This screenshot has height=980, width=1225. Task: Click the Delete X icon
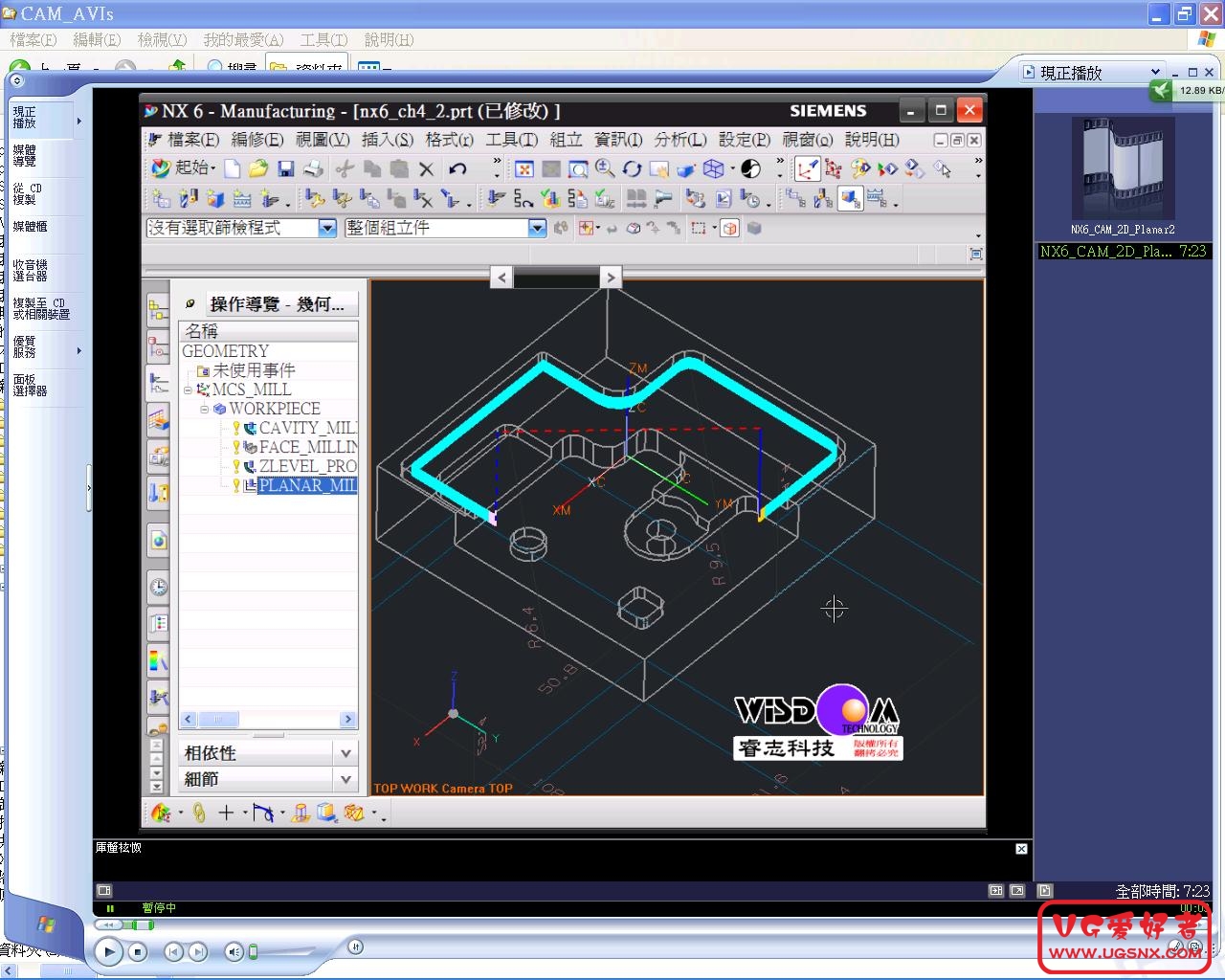427,168
